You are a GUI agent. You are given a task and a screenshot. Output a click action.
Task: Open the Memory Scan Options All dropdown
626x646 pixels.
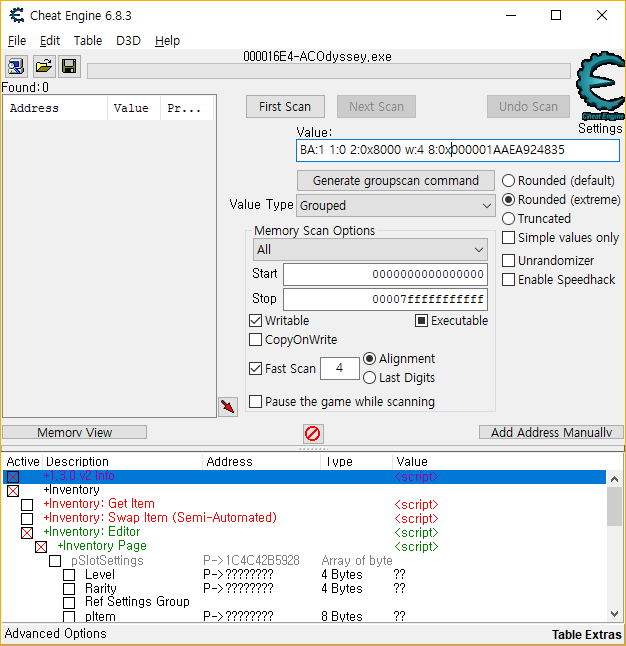pos(370,250)
